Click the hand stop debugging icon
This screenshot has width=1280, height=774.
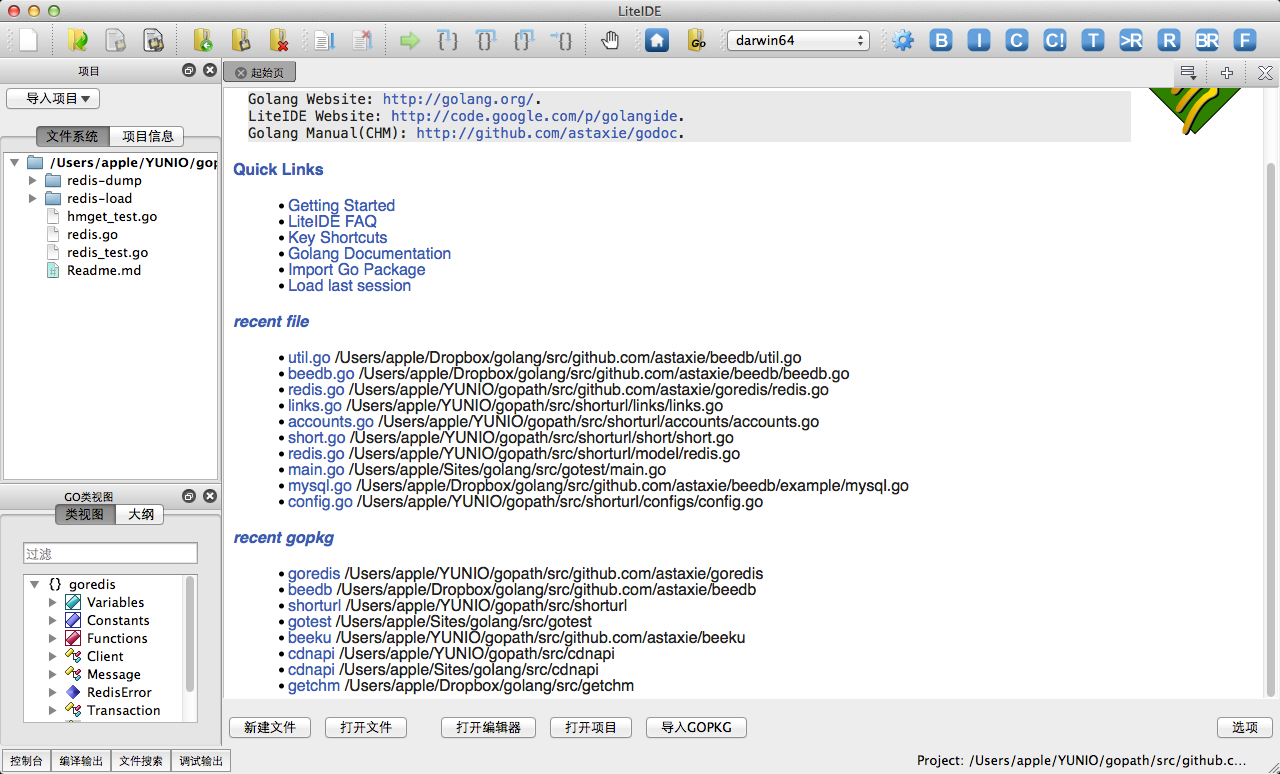(610, 41)
